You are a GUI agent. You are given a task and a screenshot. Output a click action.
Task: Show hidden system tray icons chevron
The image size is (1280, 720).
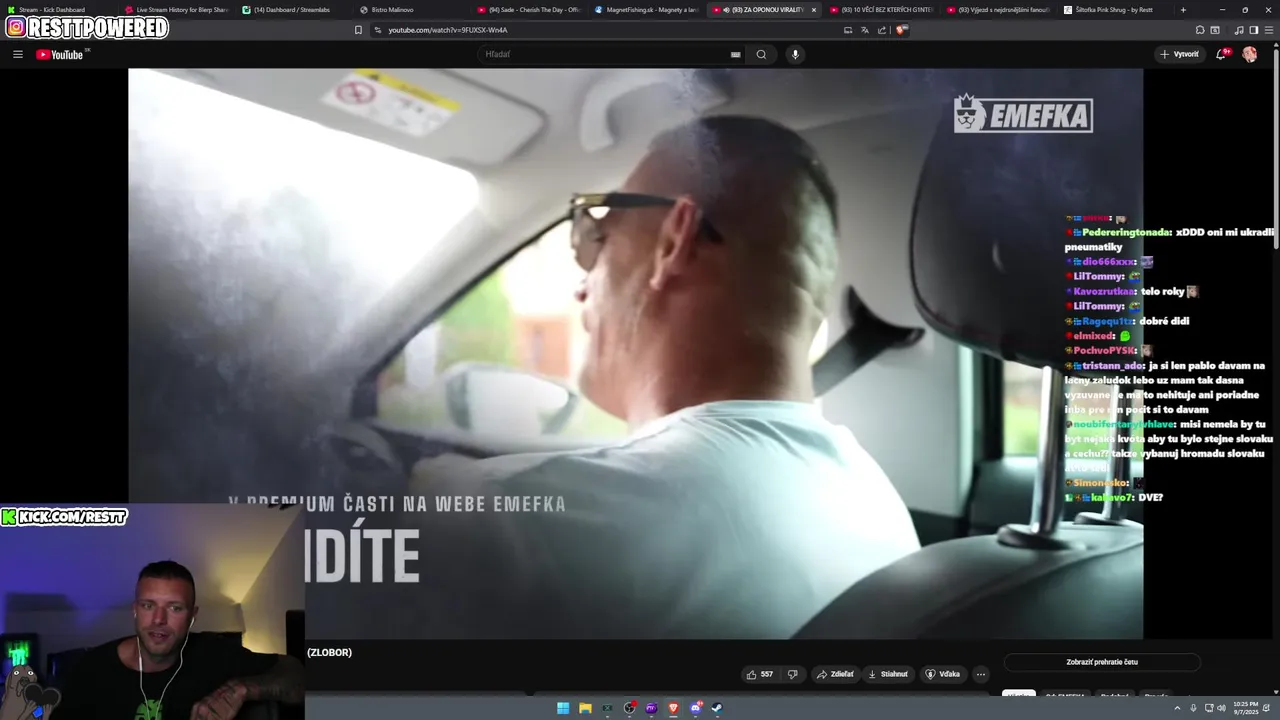pos(1178,708)
